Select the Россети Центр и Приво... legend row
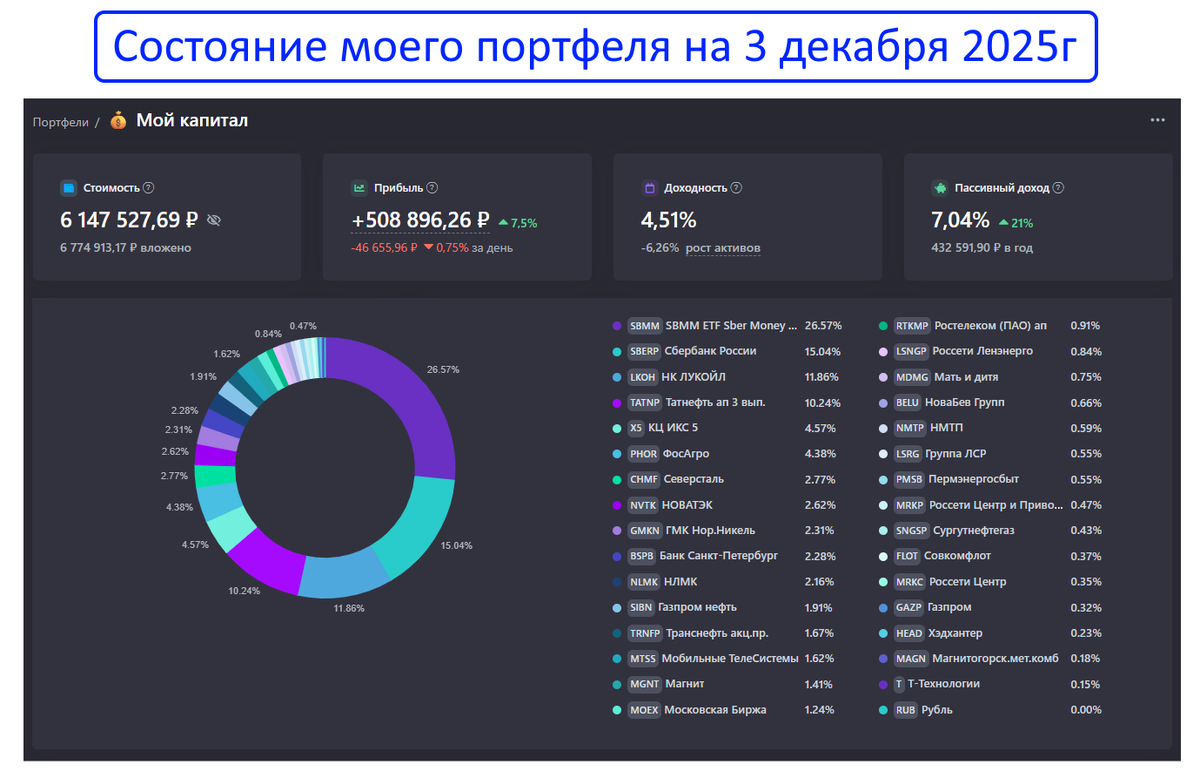Screen dimensions: 1200x778 point(991,505)
